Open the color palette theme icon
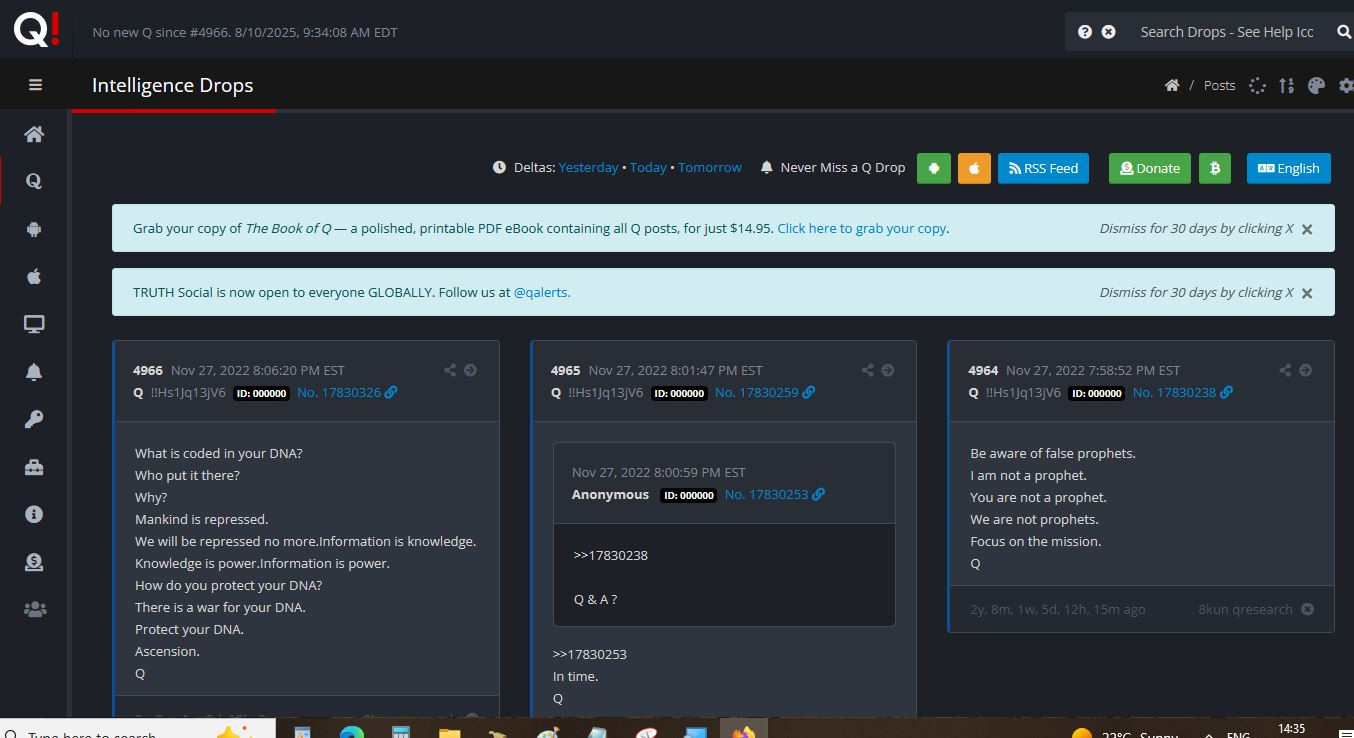The height and width of the screenshot is (738, 1354). 1316,86
